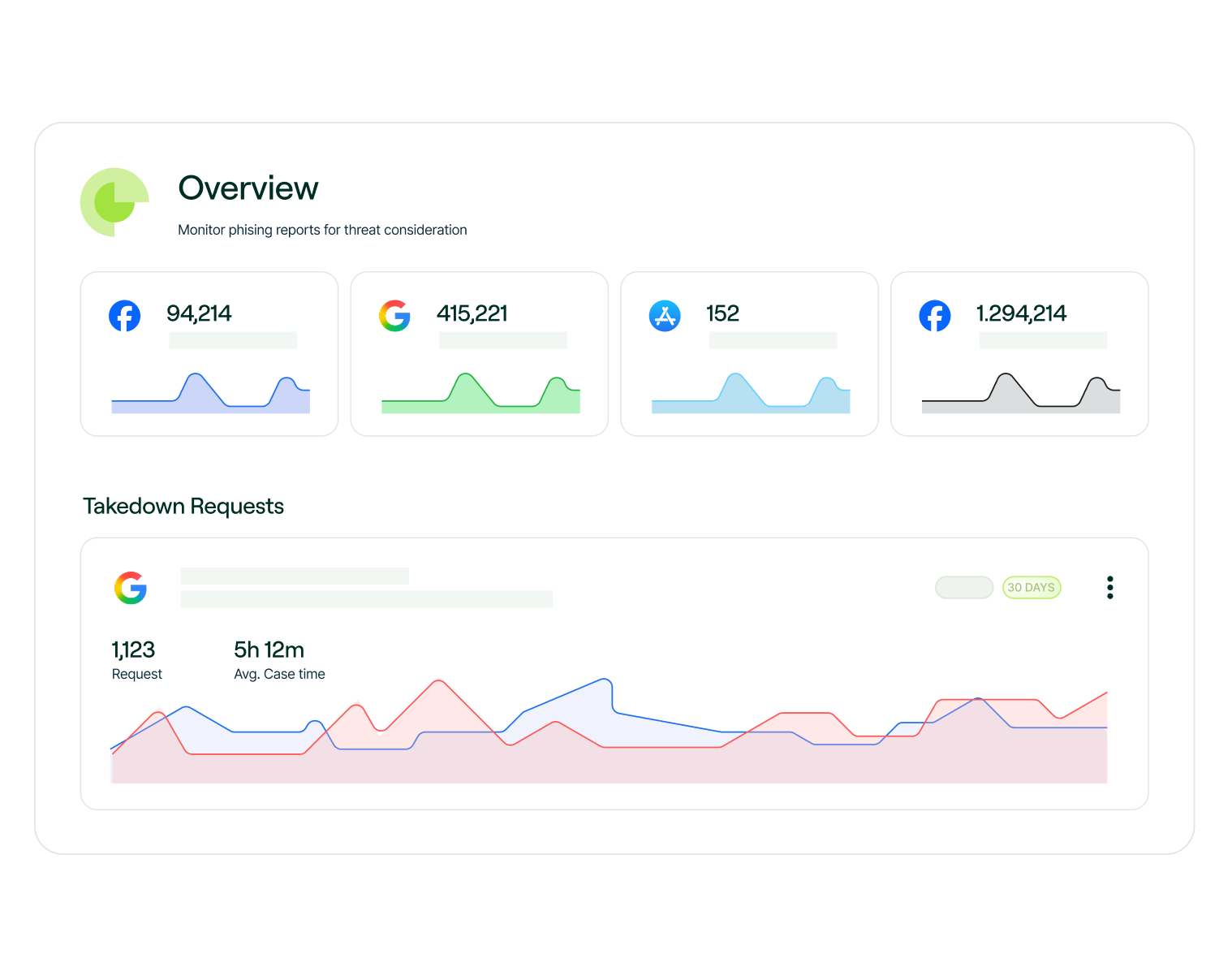Click the green Overview pie chart logo
1232x967 pixels.
tap(114, 202)
